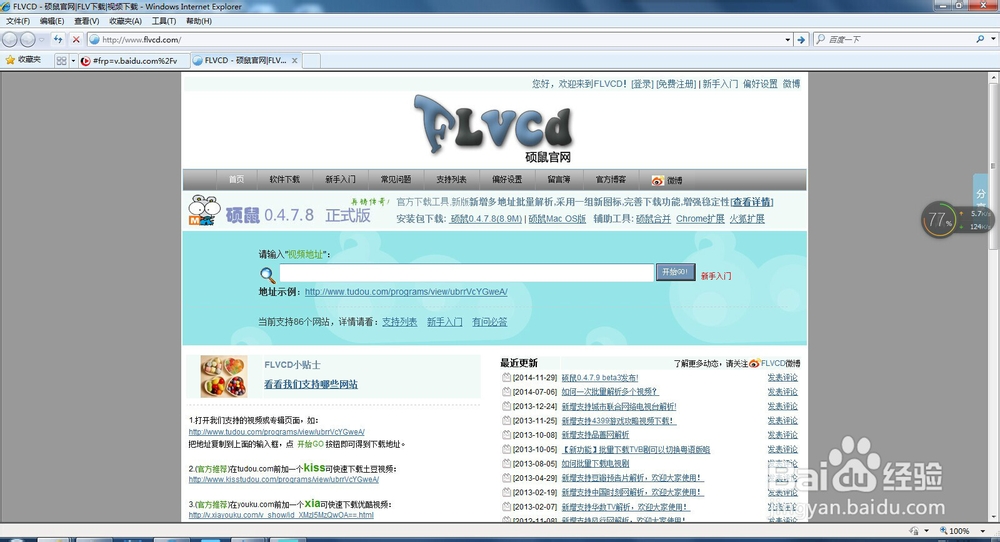Click the blue Go arrow next to address bar

point(802,40)
